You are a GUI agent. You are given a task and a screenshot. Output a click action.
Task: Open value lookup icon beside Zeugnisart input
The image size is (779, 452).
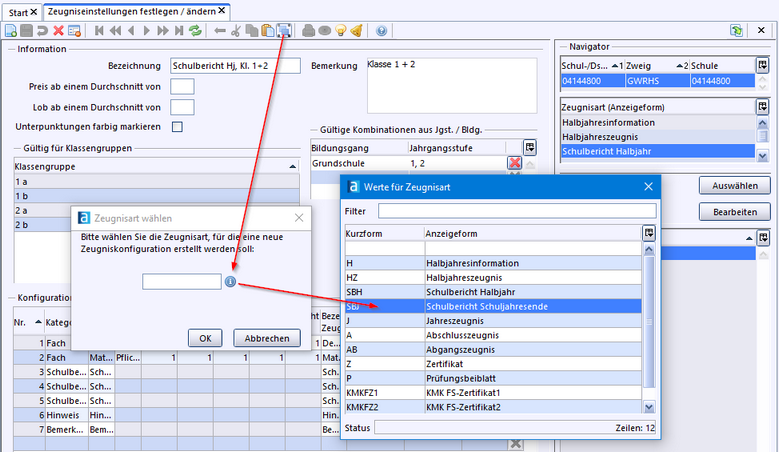tap(230, 282)
